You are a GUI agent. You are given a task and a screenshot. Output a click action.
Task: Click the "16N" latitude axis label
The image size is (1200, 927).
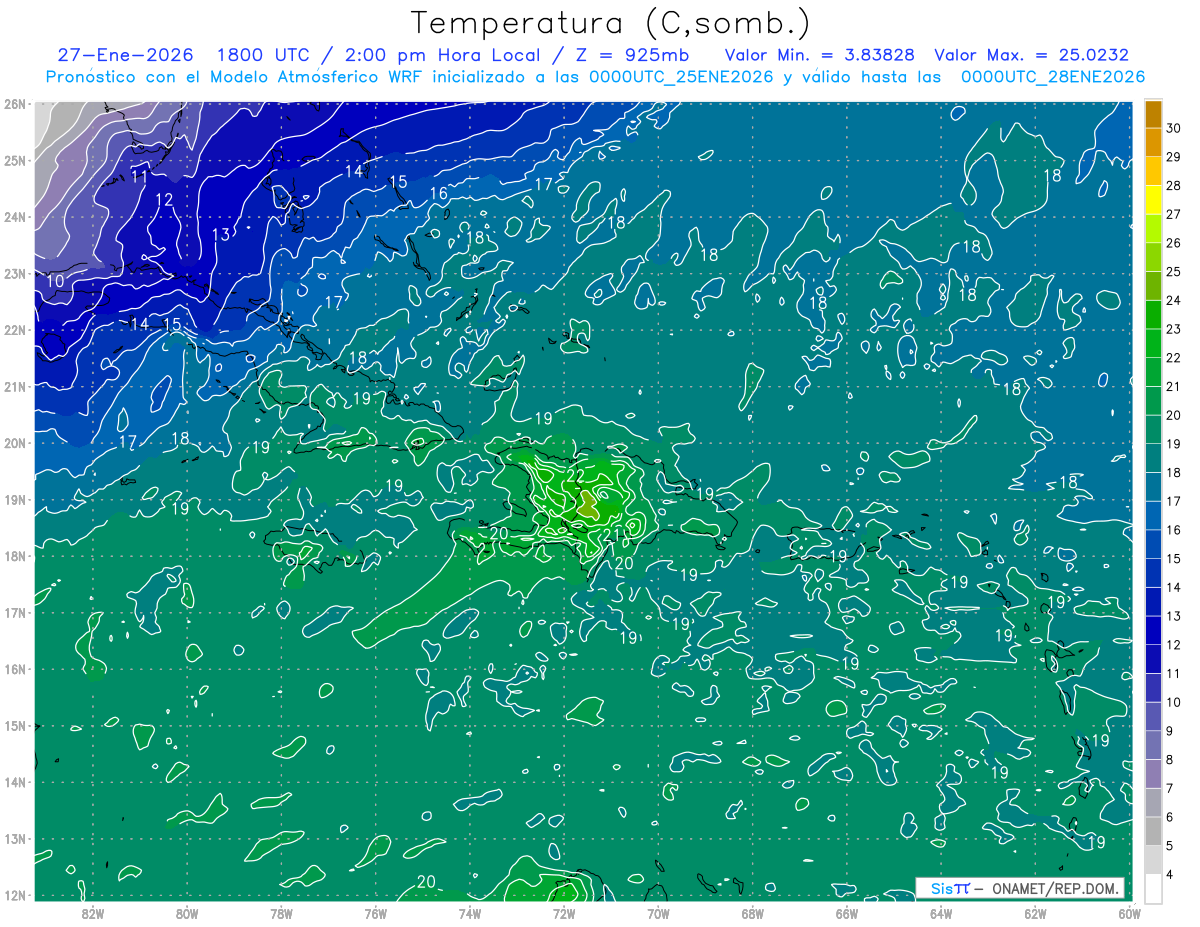pyautogui.click(x=15, y=669)
